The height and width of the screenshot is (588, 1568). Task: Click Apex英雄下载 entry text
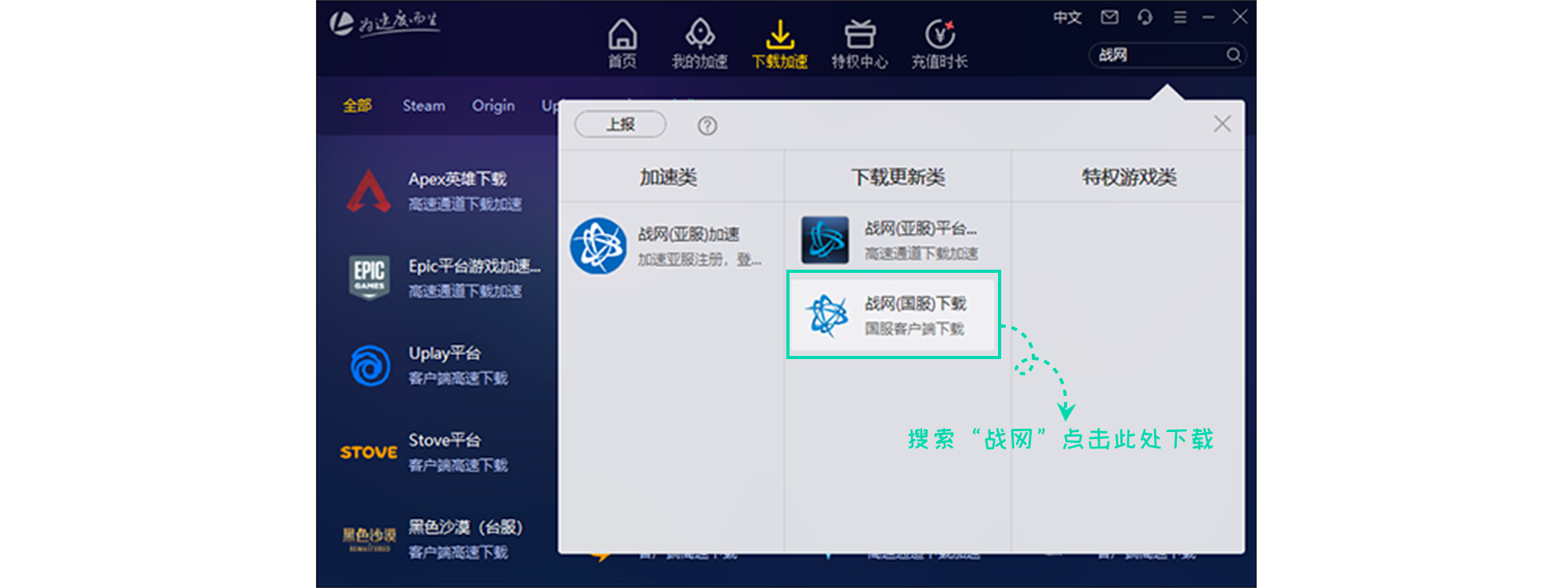point(457,179)
